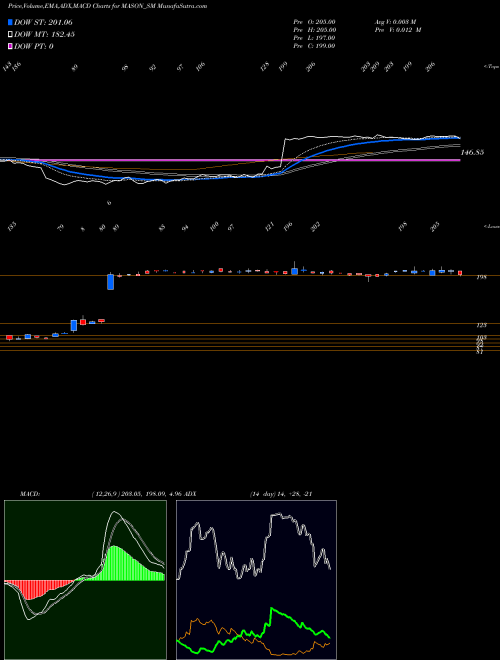The image size is (500, 660).
Task: Click the MACD: heading label
Action: pos(29,494)
